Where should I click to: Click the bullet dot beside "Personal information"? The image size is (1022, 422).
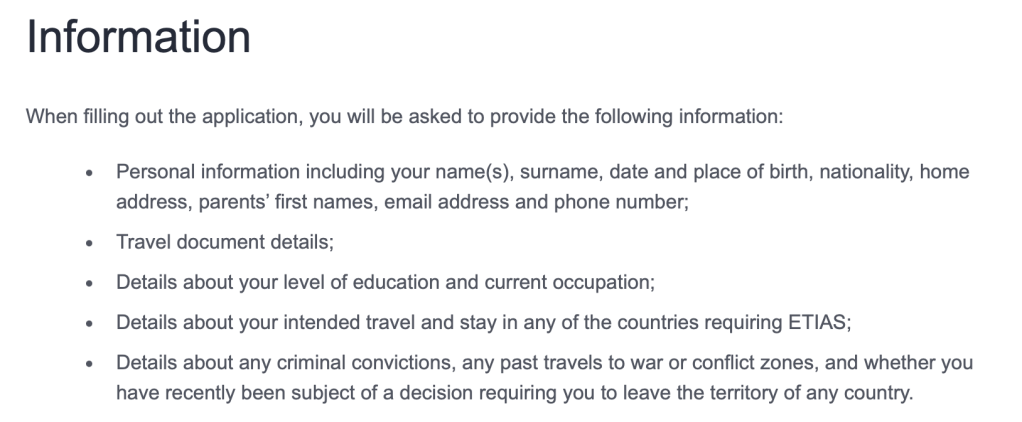(x=91, y=173)
